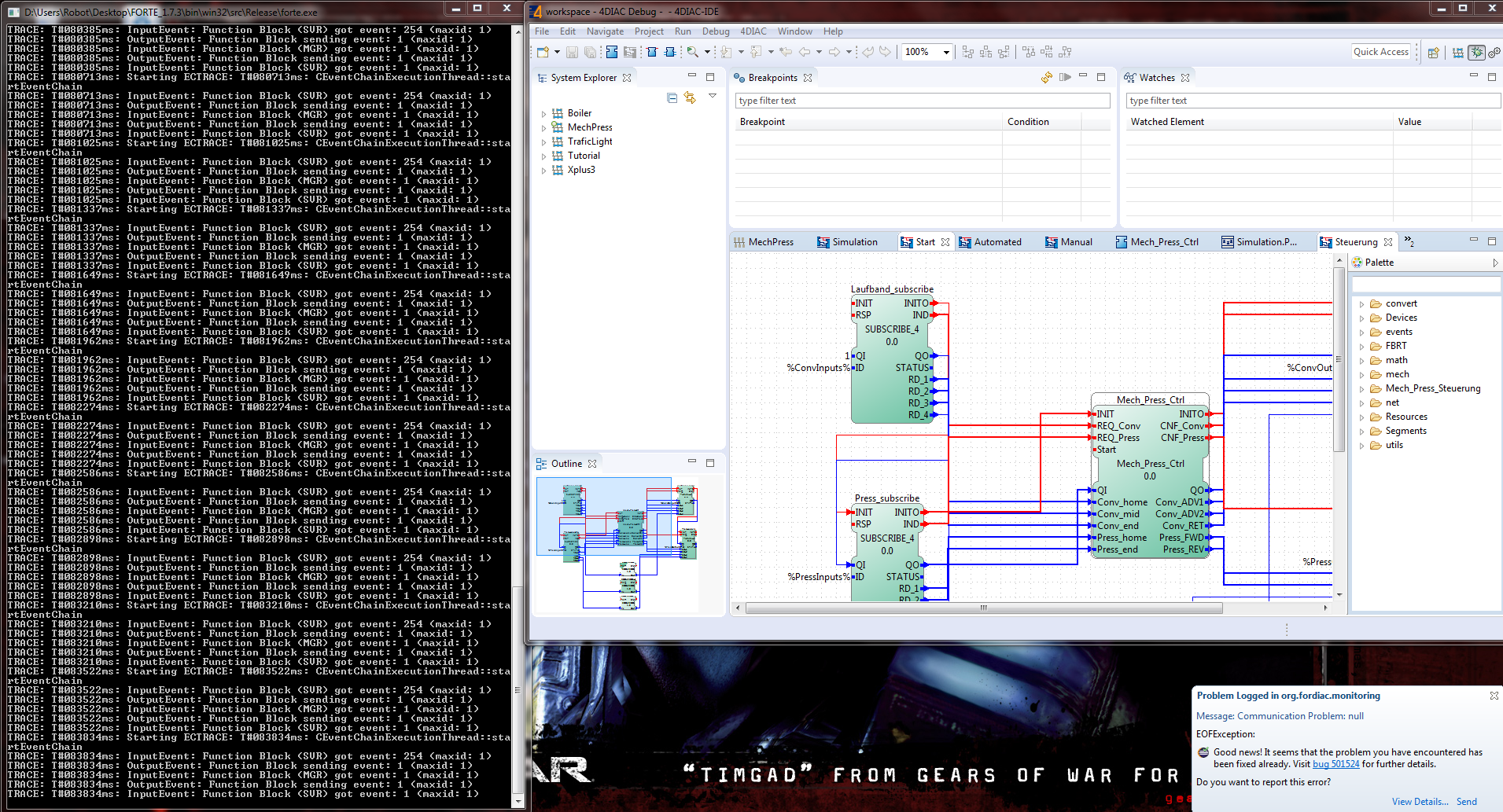Screen dimensions: 1503x812
Task: Click the third alignment icon after zoom box
Action: point(1004,52)
